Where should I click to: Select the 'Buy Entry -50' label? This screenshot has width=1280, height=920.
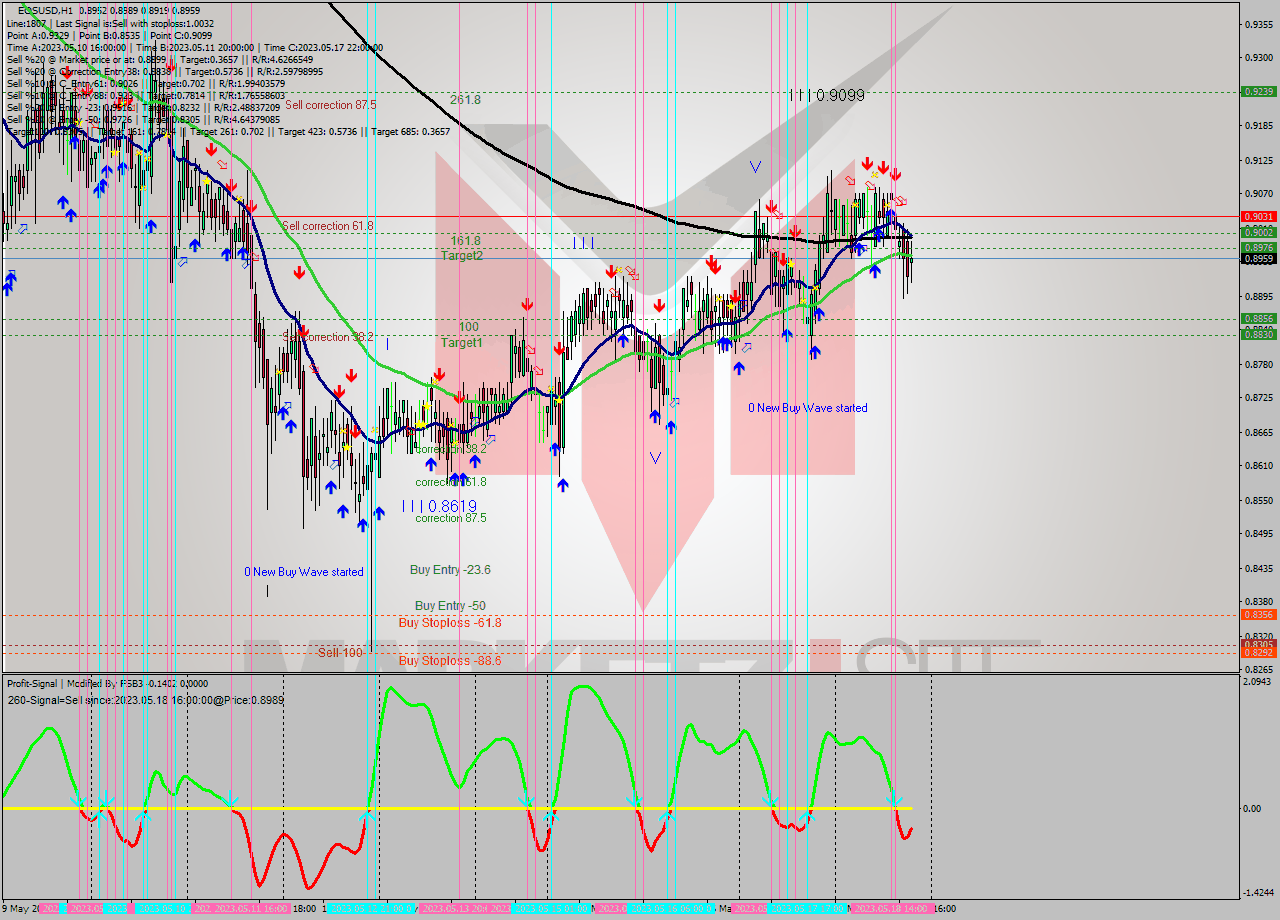pos(450,606)
